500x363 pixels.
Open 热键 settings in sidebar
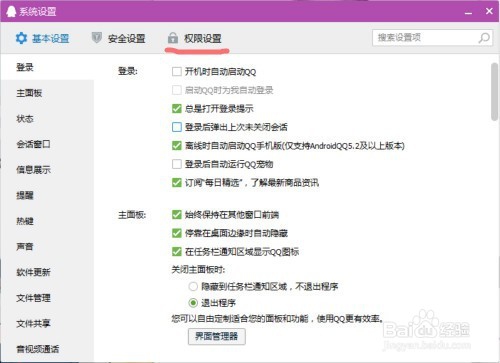point(47,221)
